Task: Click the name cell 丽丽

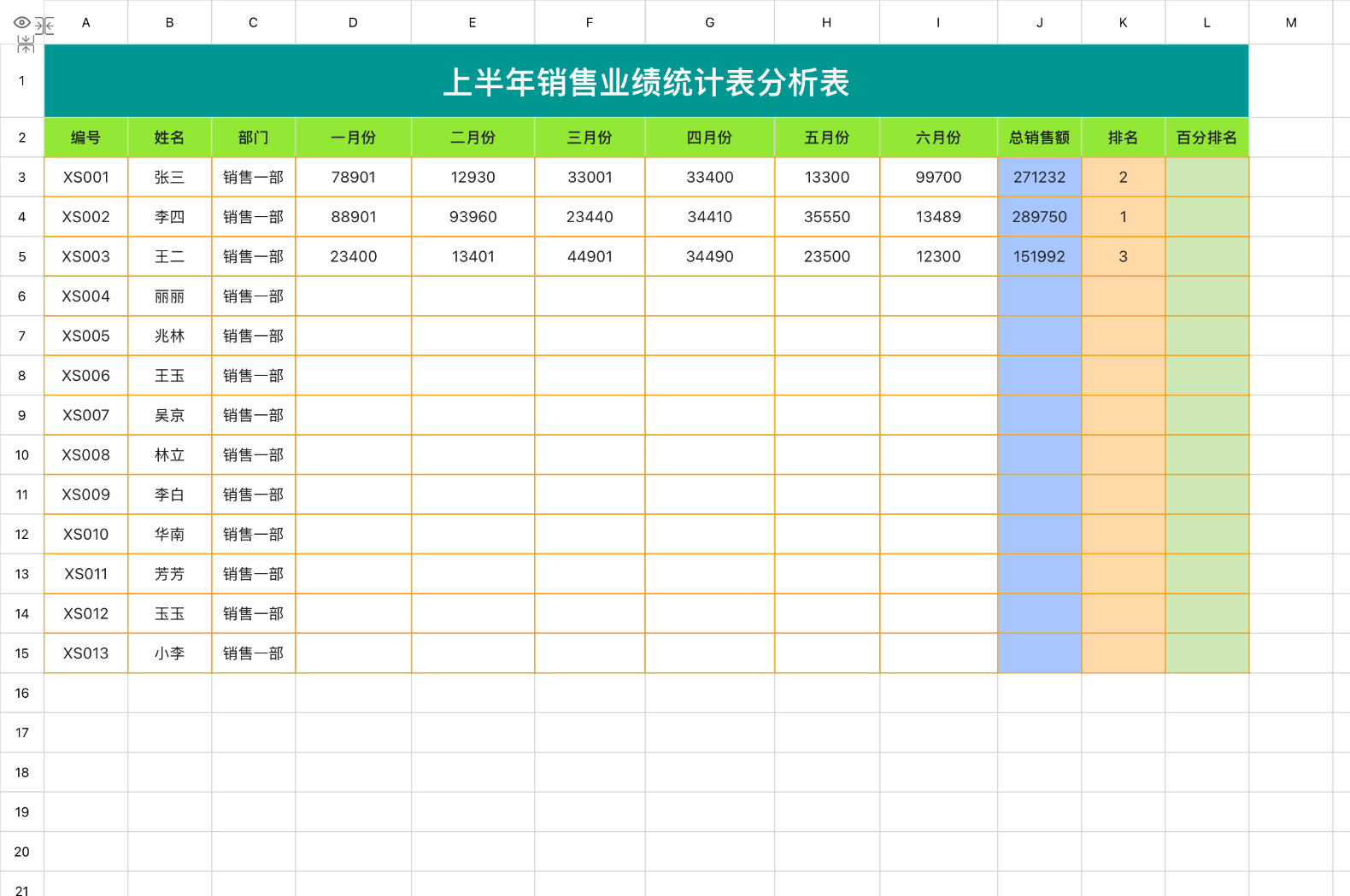Action: pos(169,296)
